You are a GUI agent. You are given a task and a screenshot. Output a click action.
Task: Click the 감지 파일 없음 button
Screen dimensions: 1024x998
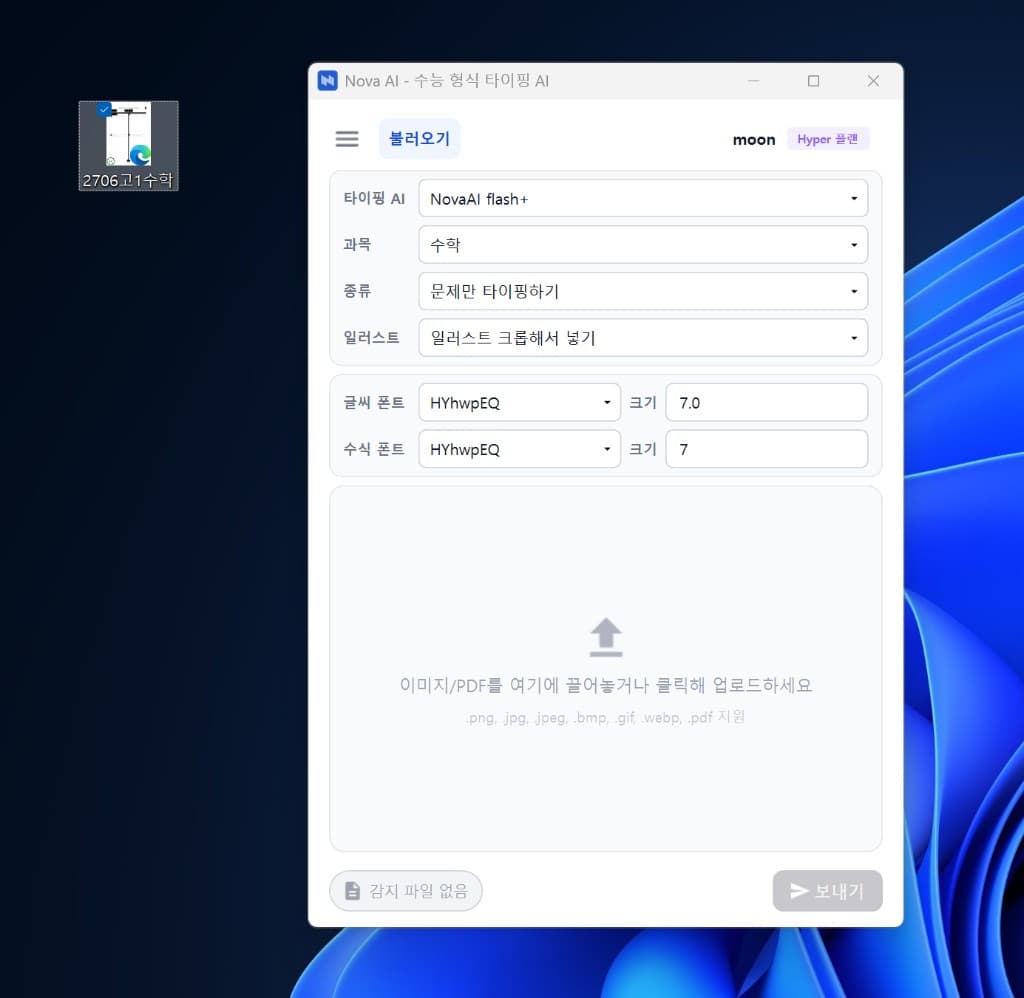point(406,891)
